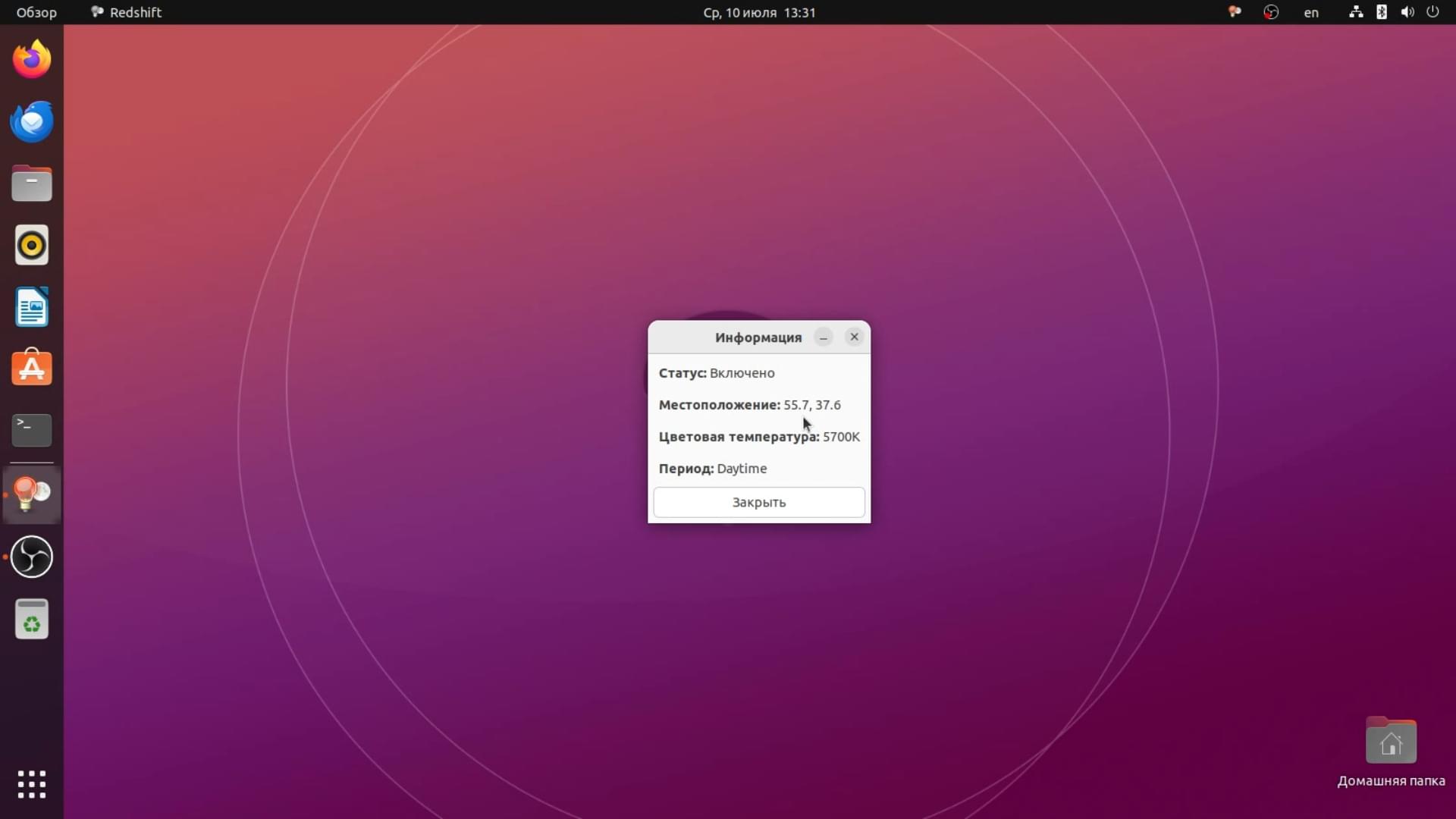This screenshot has height=819, width=1456.
Task: Select the Redshift lightbulb dock icon
Action: 32,494
